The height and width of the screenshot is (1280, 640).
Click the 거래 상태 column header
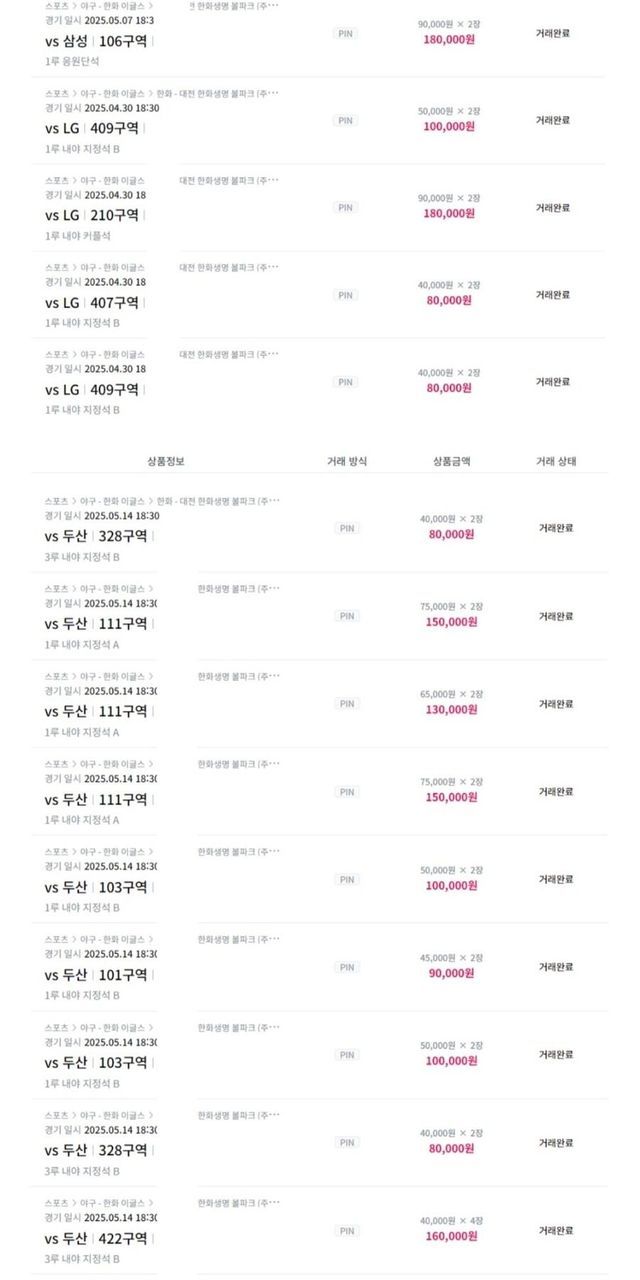coord(556,461)
